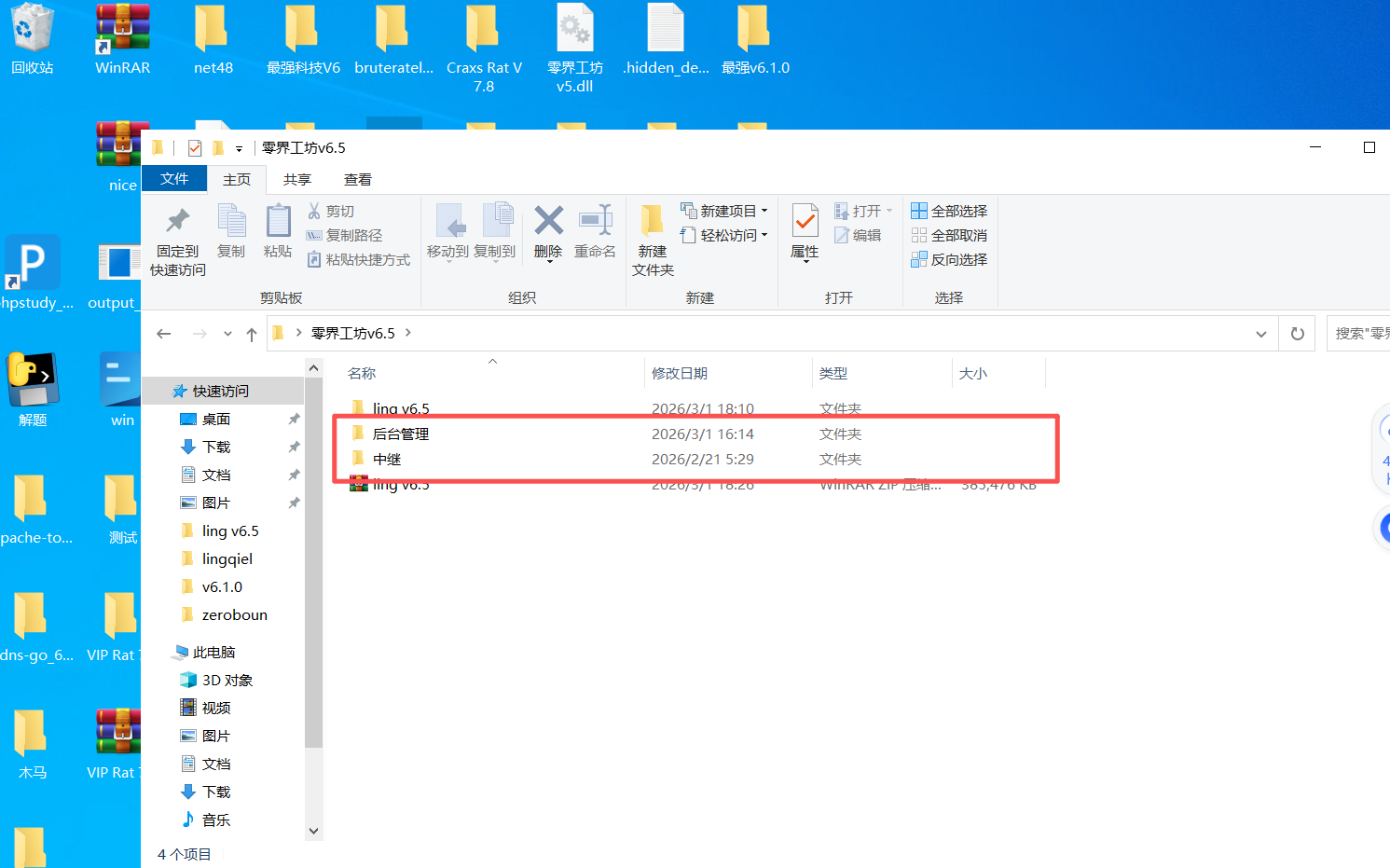Create a folder with 新建文件夹 icon
The height and width of the screenshot is (868, 1390).
[x=652, y=222]
